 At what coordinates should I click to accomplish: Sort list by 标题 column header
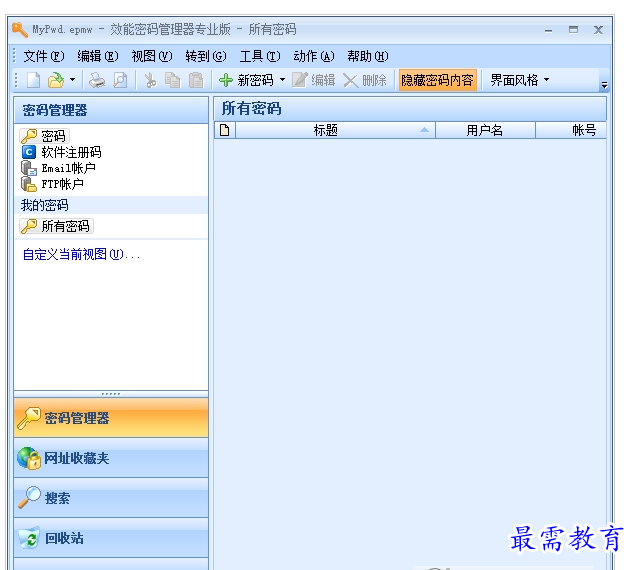point(335,130)
